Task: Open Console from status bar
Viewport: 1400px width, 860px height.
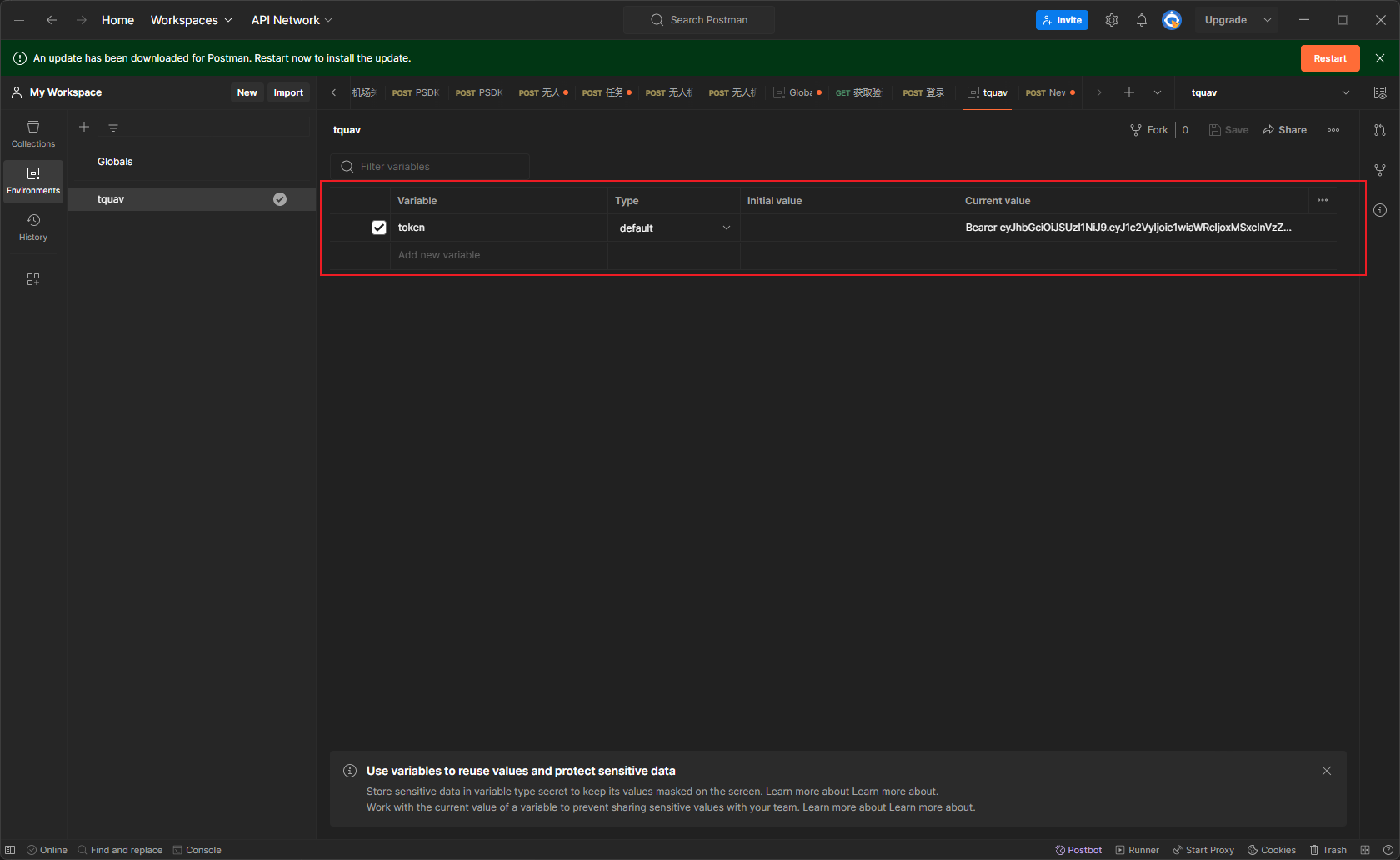Action: point(197,850)
